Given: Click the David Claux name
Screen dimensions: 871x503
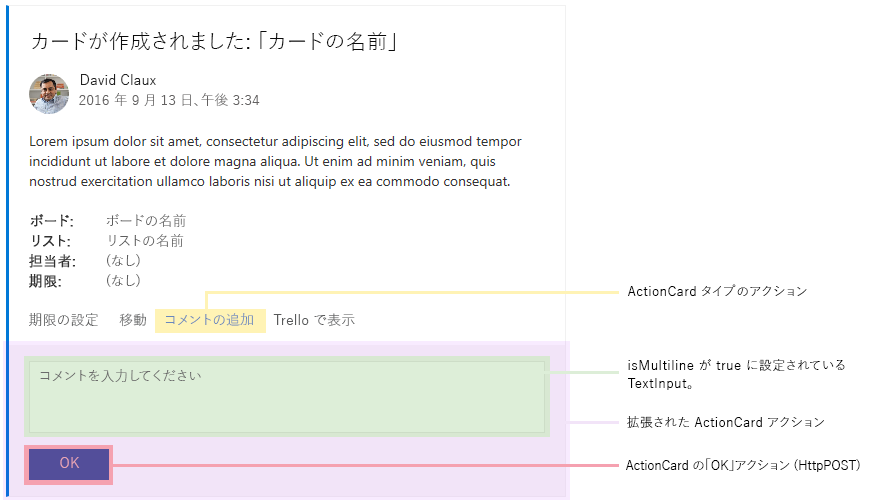Looking at the screenshot, I should (x=118, y=80).
